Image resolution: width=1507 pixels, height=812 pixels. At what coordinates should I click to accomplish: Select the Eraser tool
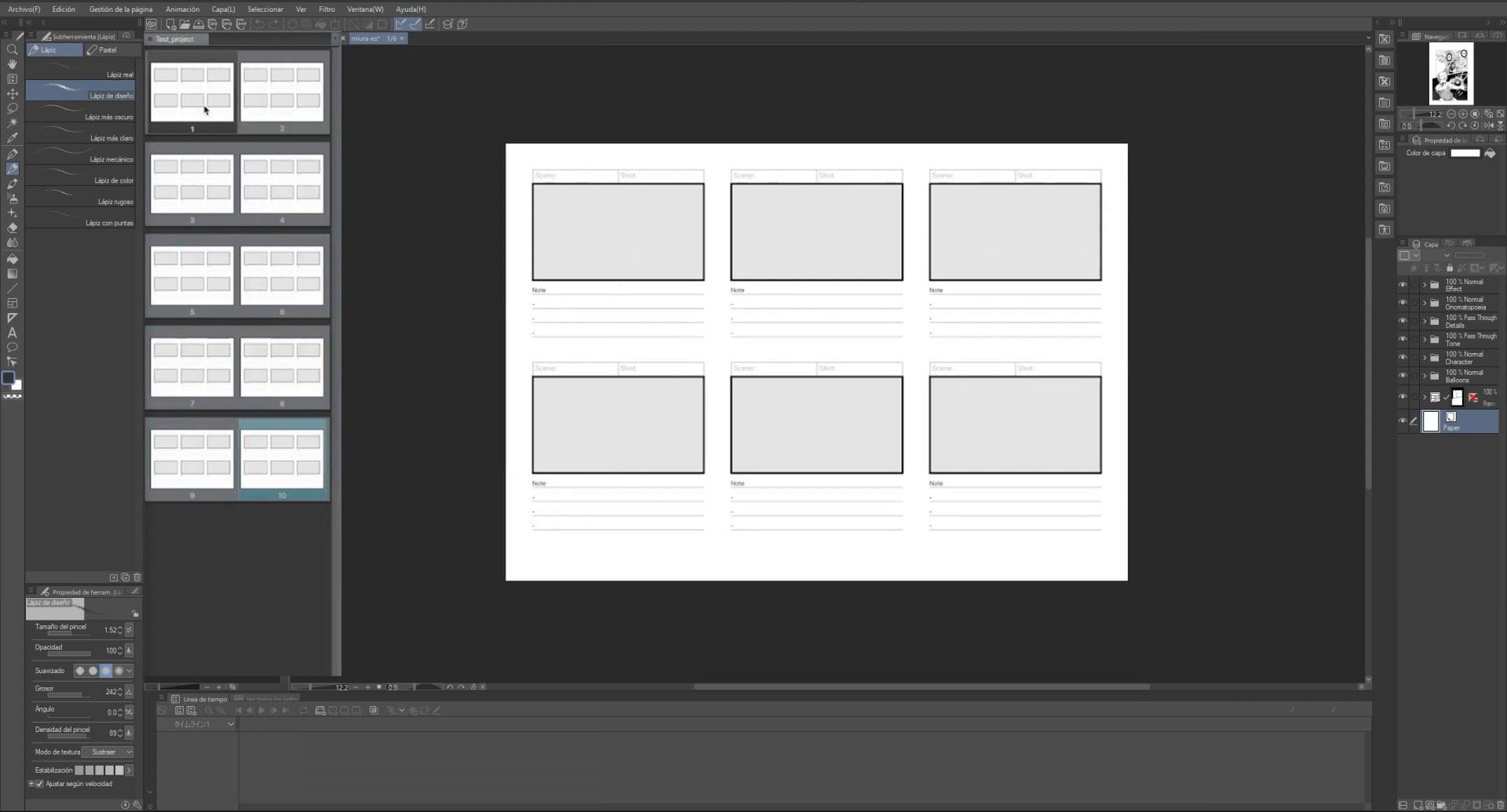[x=13, y=226]
